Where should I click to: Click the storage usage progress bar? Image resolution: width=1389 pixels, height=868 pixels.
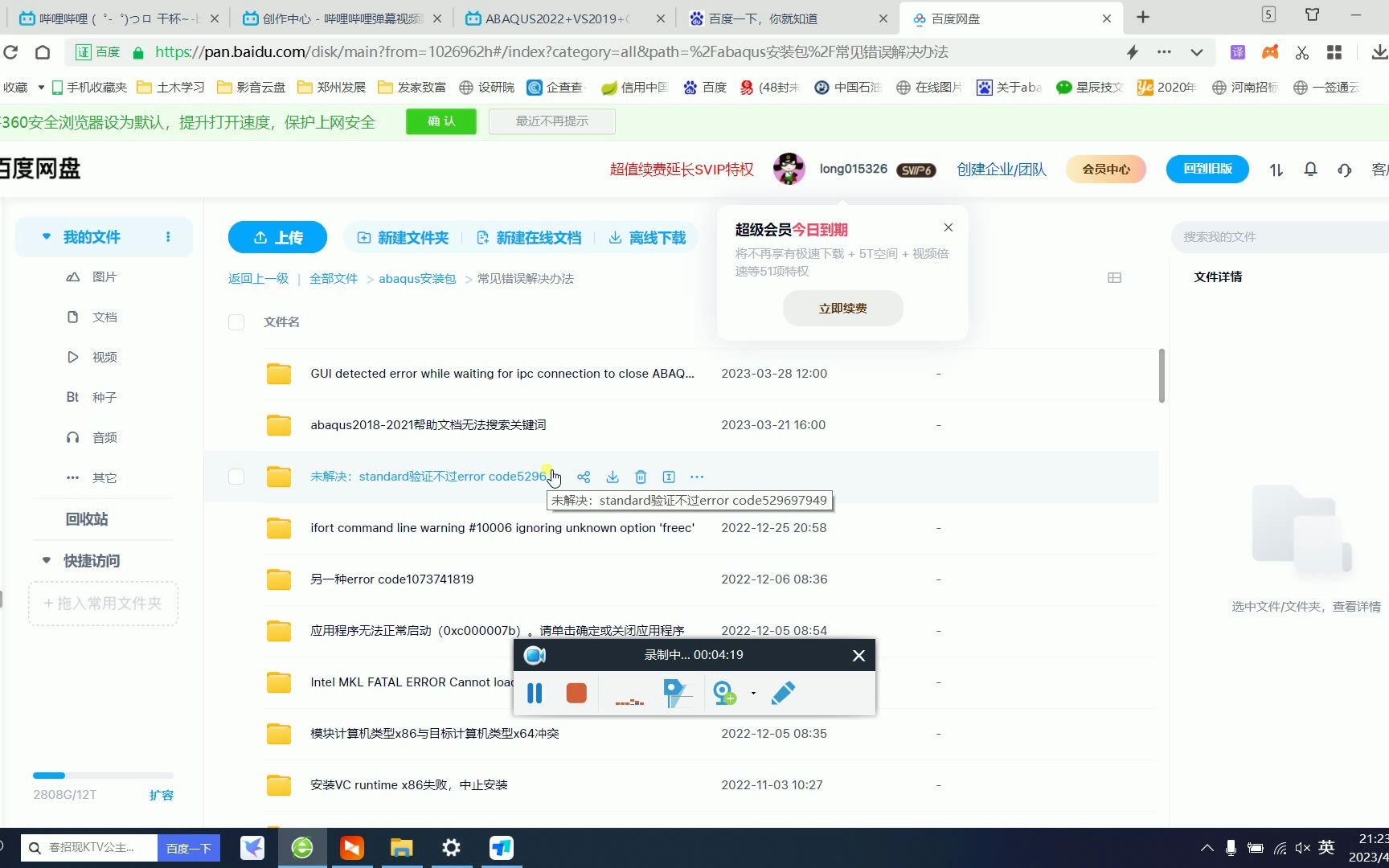coord(103,776)
